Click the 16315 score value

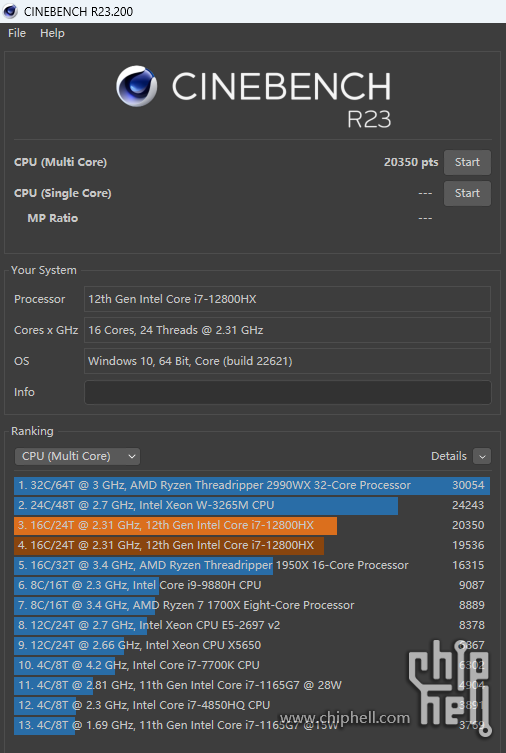(x=468, y=565)
